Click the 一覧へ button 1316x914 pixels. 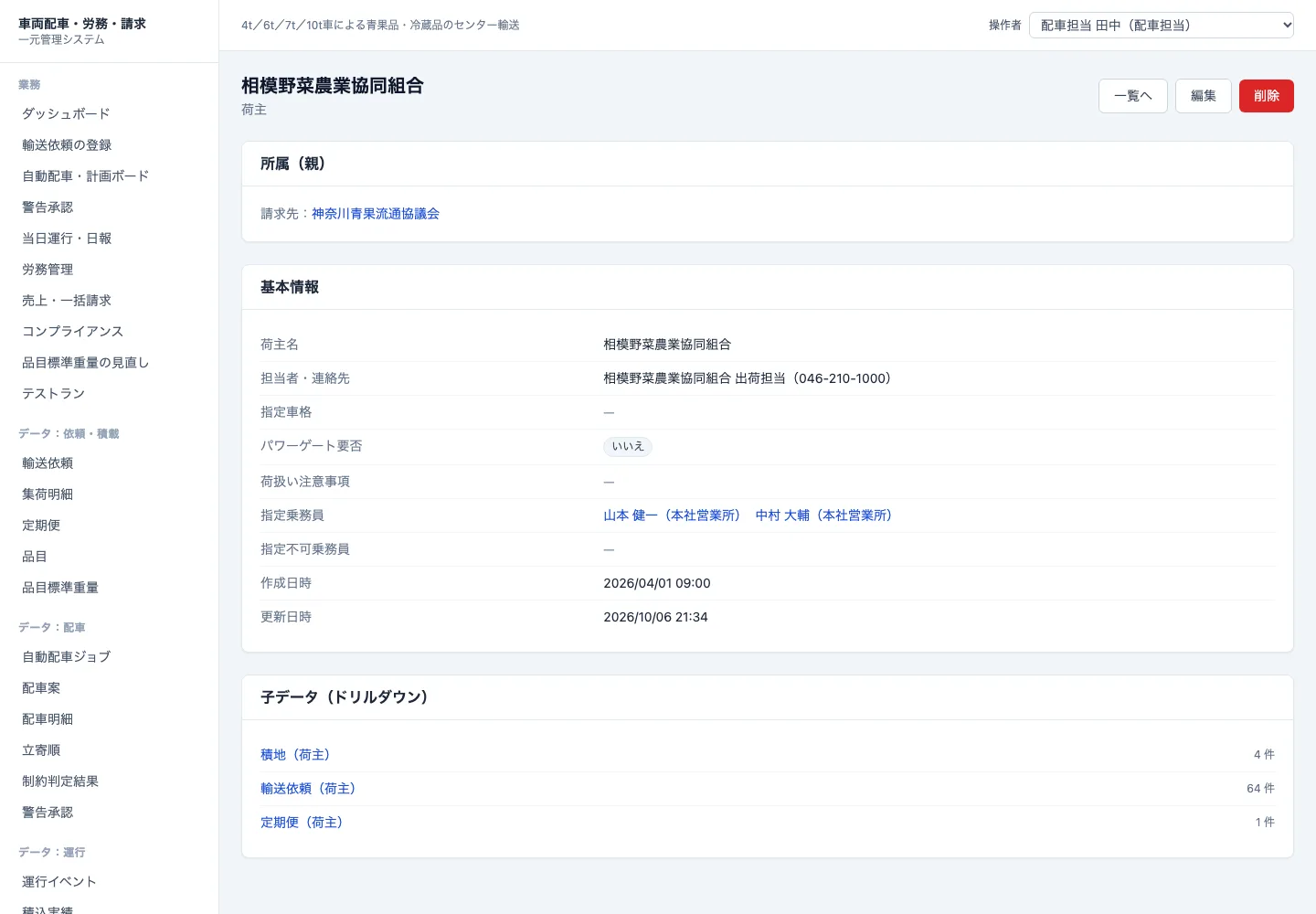[1133, 96]
